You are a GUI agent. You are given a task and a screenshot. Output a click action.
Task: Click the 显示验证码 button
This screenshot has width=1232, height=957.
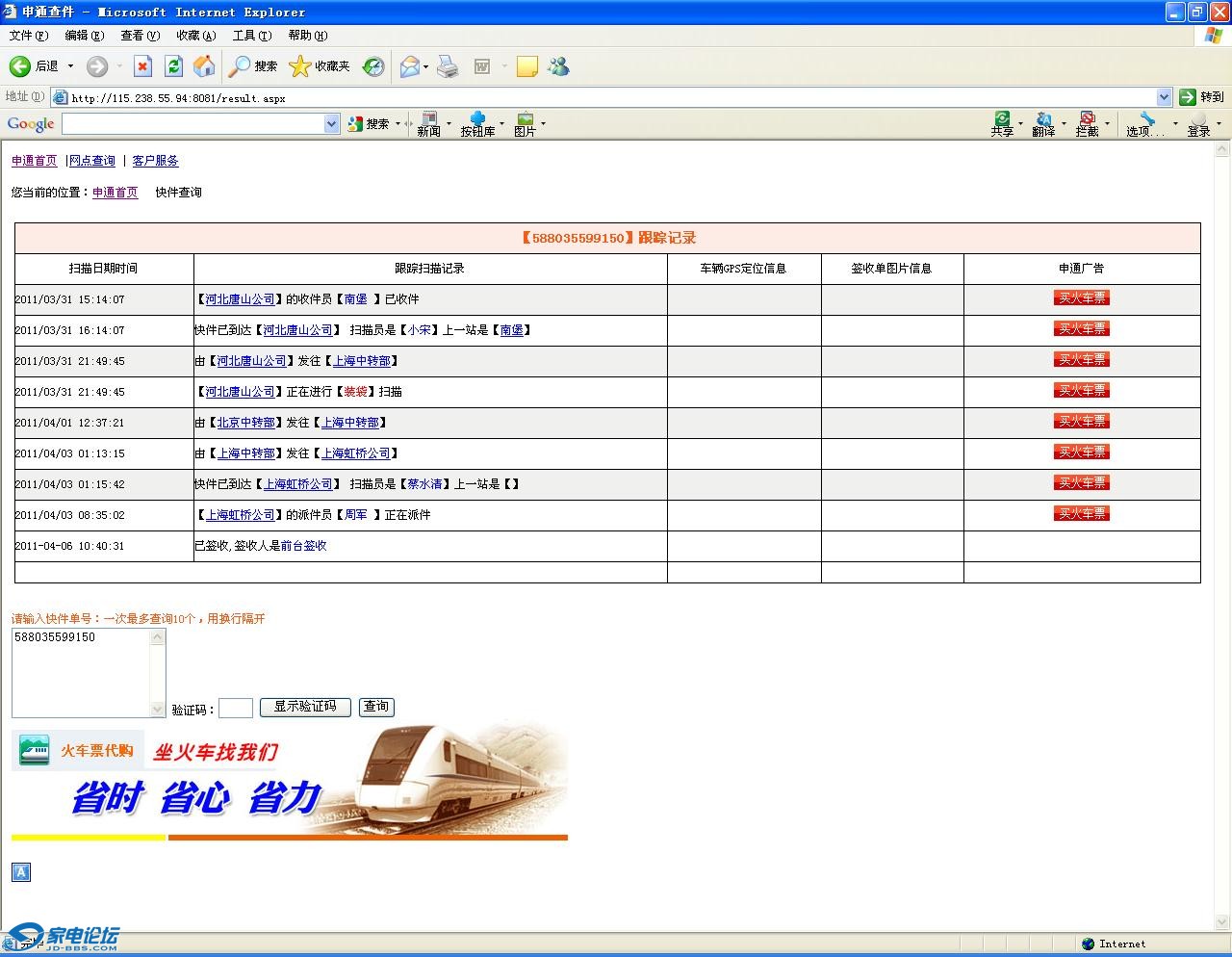click(305, 707)
